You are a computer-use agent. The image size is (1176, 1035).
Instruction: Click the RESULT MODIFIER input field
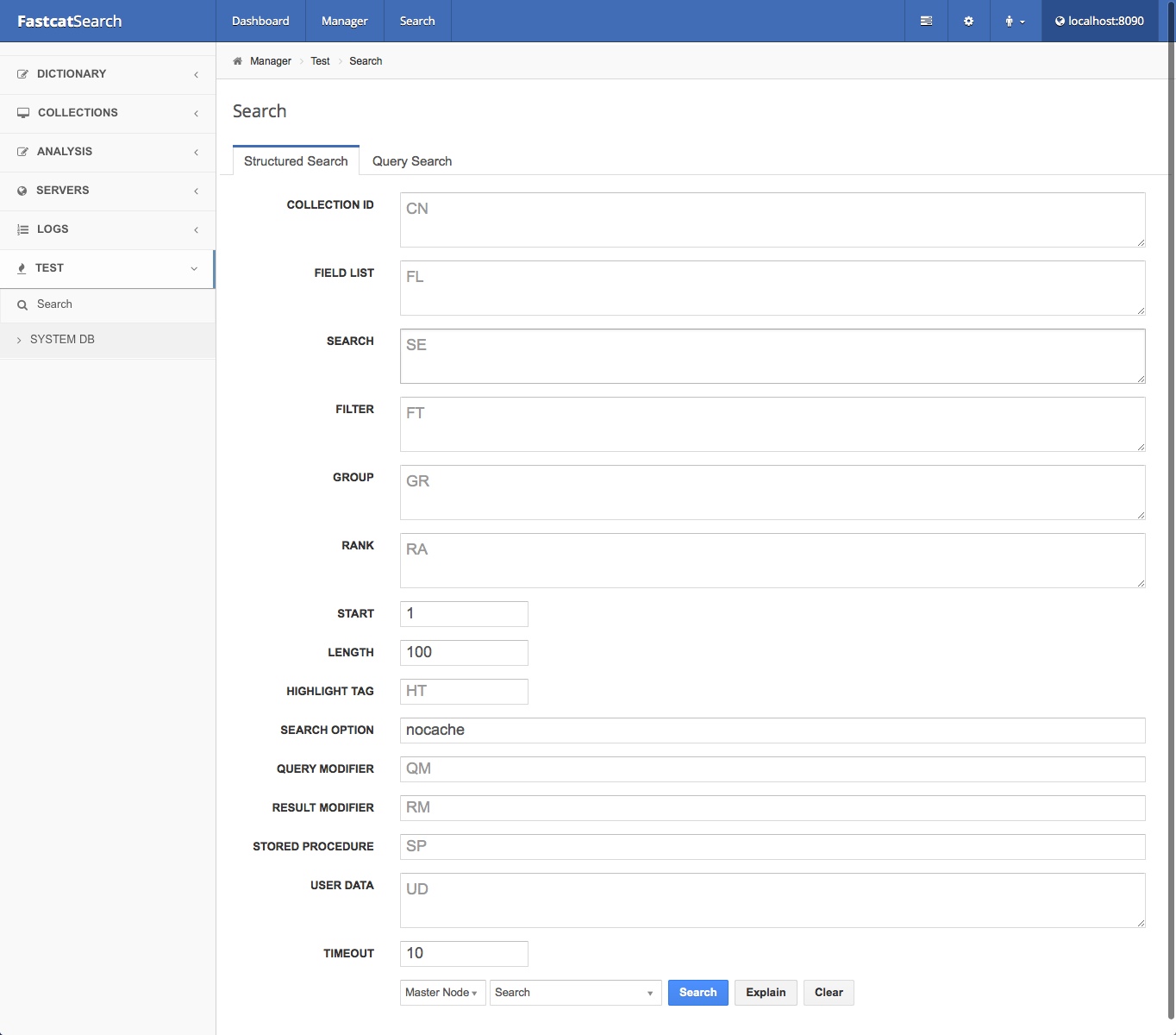click(x=773, y=808)
